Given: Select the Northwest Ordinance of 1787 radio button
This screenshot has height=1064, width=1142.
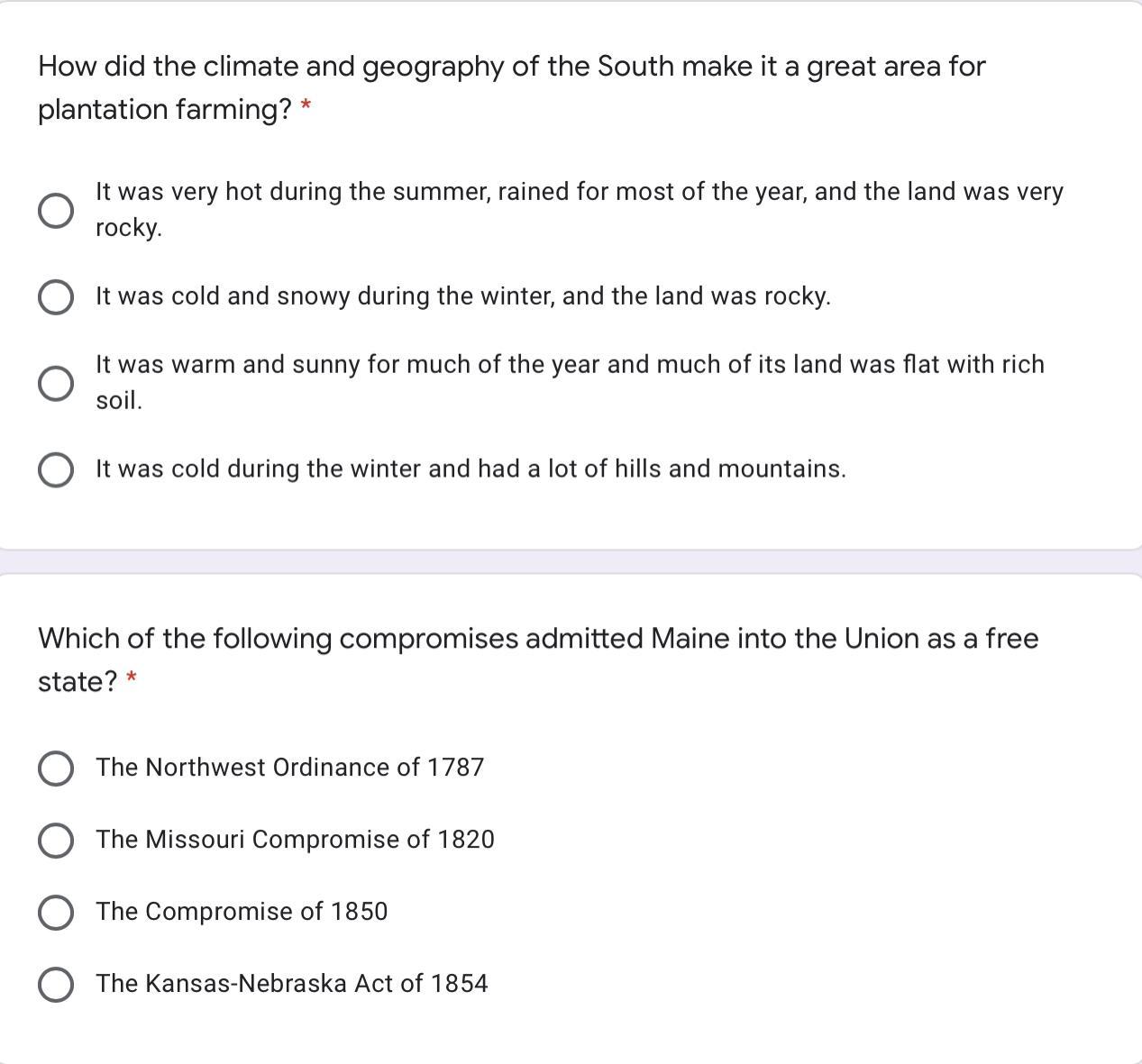Looking at the screenshot, I should tap(56, 768).
